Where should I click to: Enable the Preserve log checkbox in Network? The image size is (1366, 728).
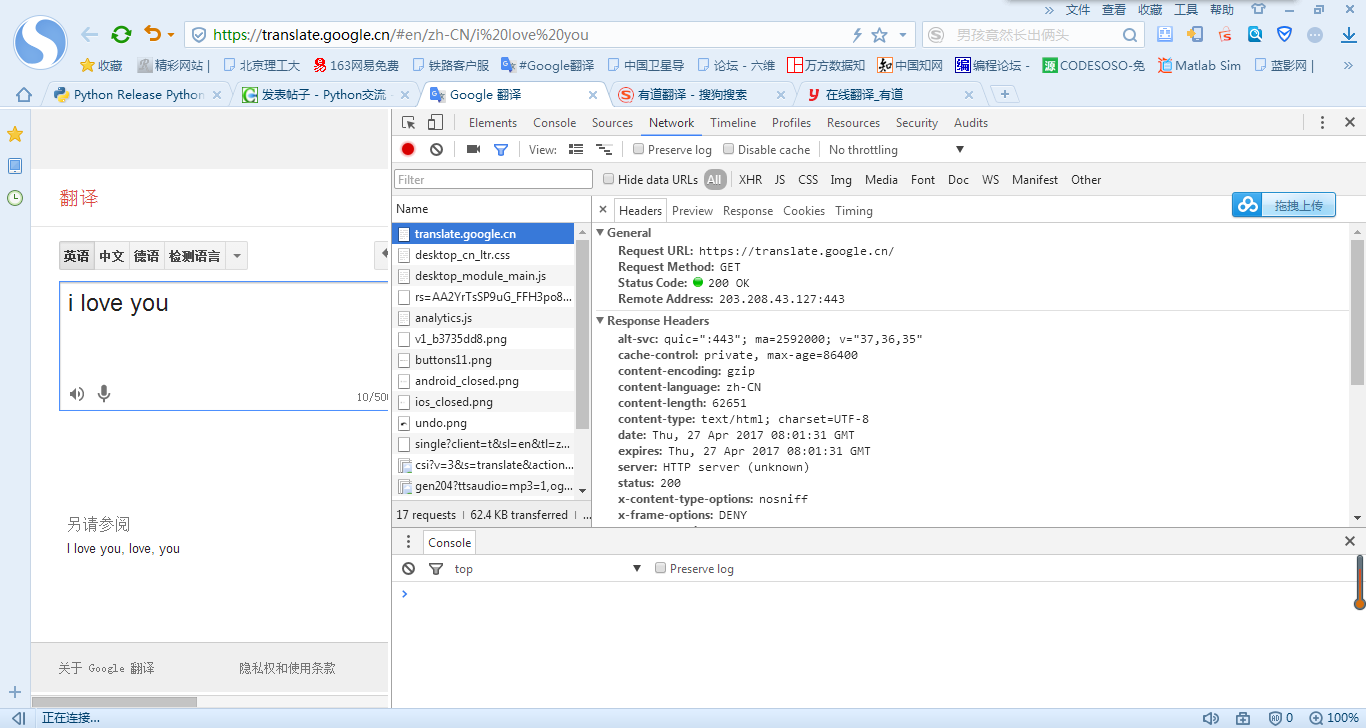click(638, 149)
